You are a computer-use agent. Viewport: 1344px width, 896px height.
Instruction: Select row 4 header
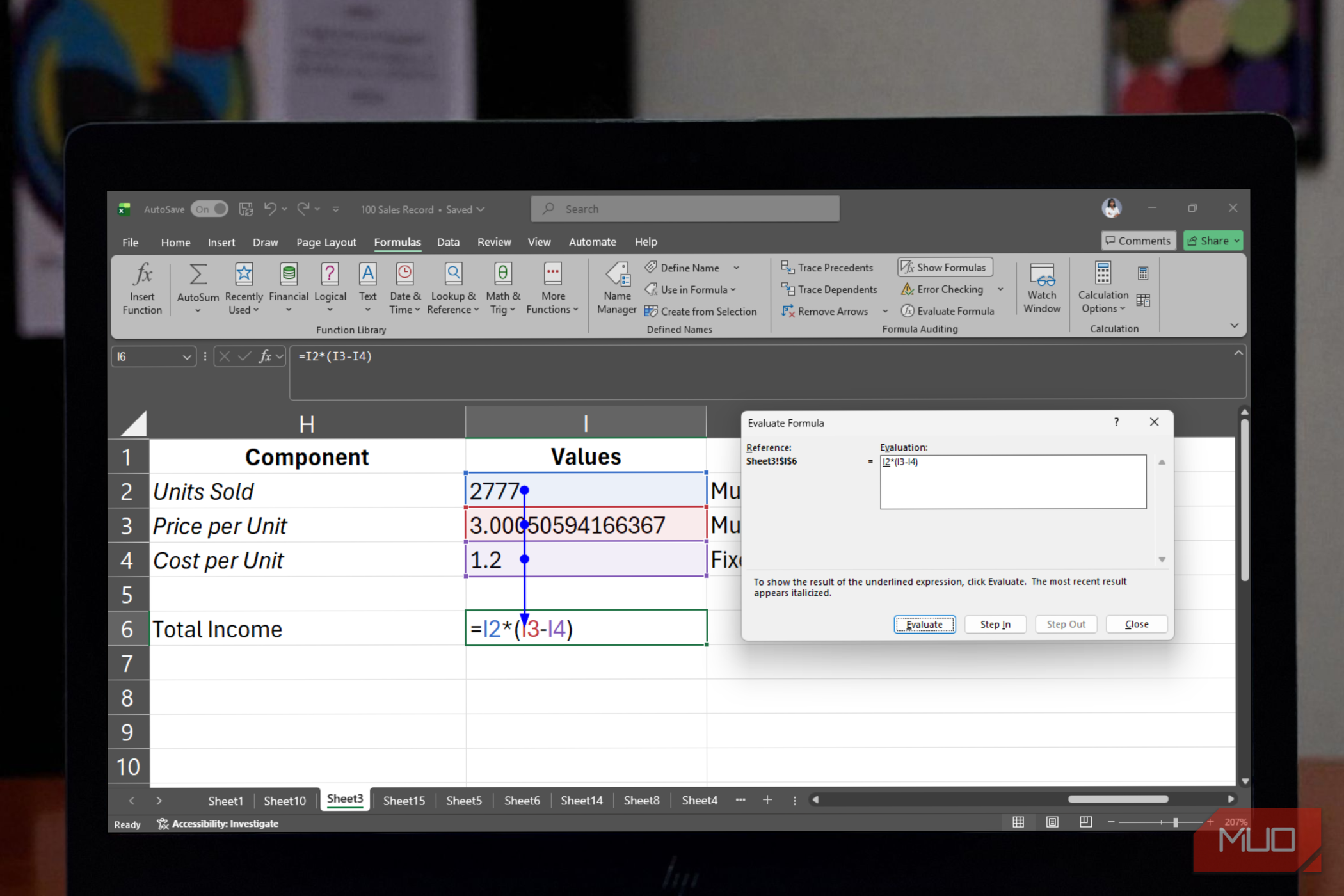point(127,560)
